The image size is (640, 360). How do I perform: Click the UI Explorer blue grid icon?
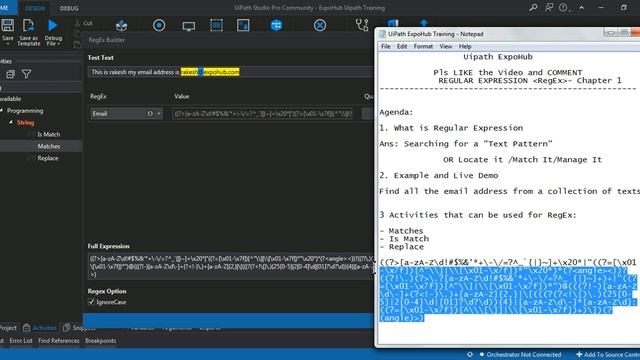coord(276,25)
